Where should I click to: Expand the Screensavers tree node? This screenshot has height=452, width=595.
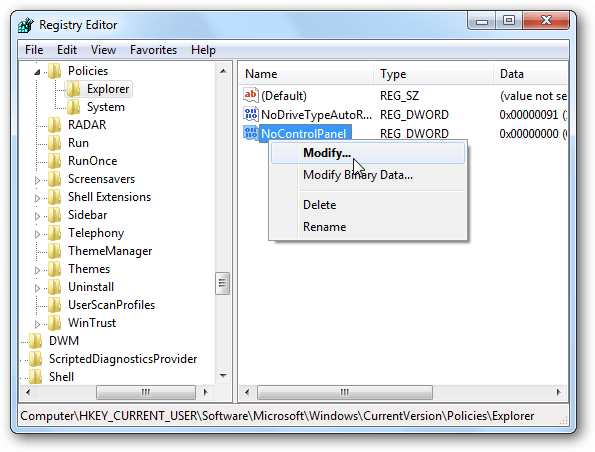37,180
